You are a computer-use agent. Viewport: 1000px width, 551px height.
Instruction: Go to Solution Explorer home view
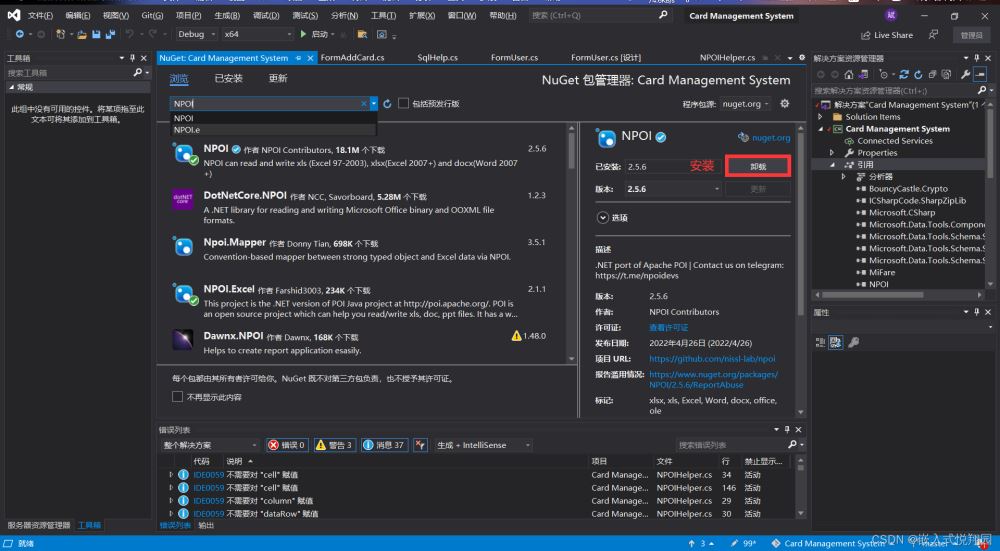tap(849, 75)
